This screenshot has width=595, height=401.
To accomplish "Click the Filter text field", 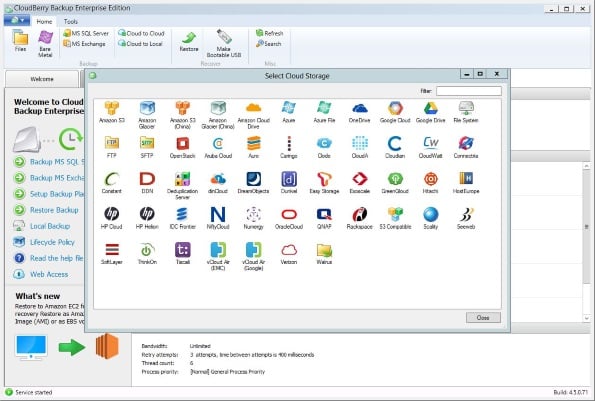I will pos(469,91).
